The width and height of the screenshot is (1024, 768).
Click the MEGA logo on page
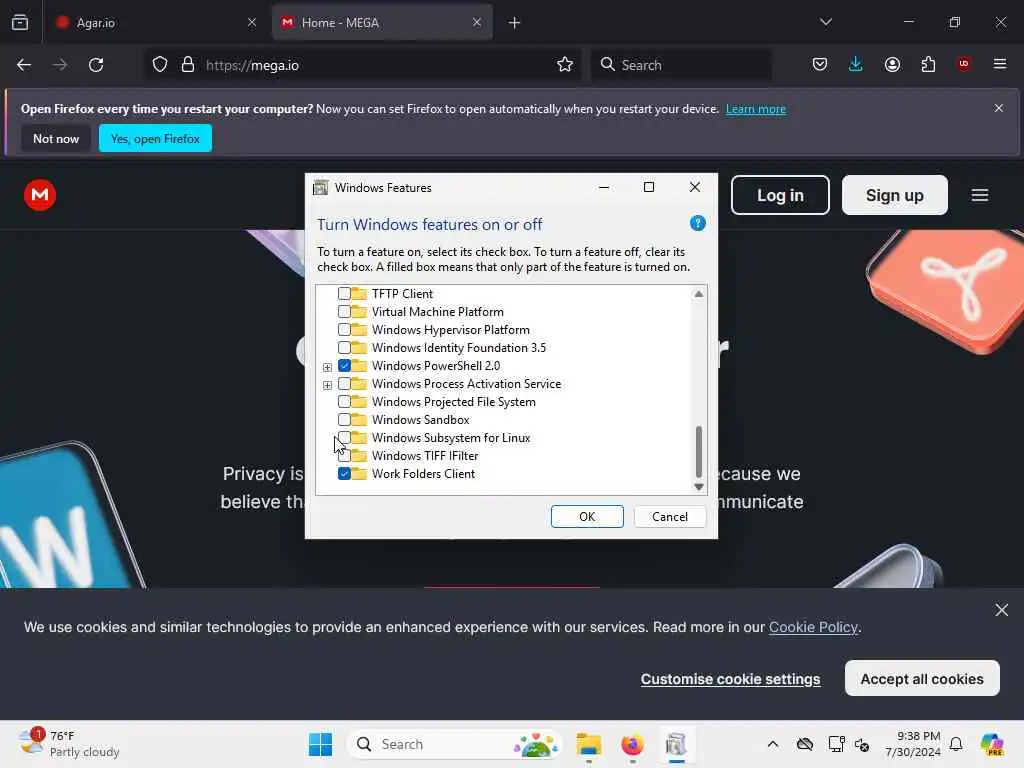(40, 195)
